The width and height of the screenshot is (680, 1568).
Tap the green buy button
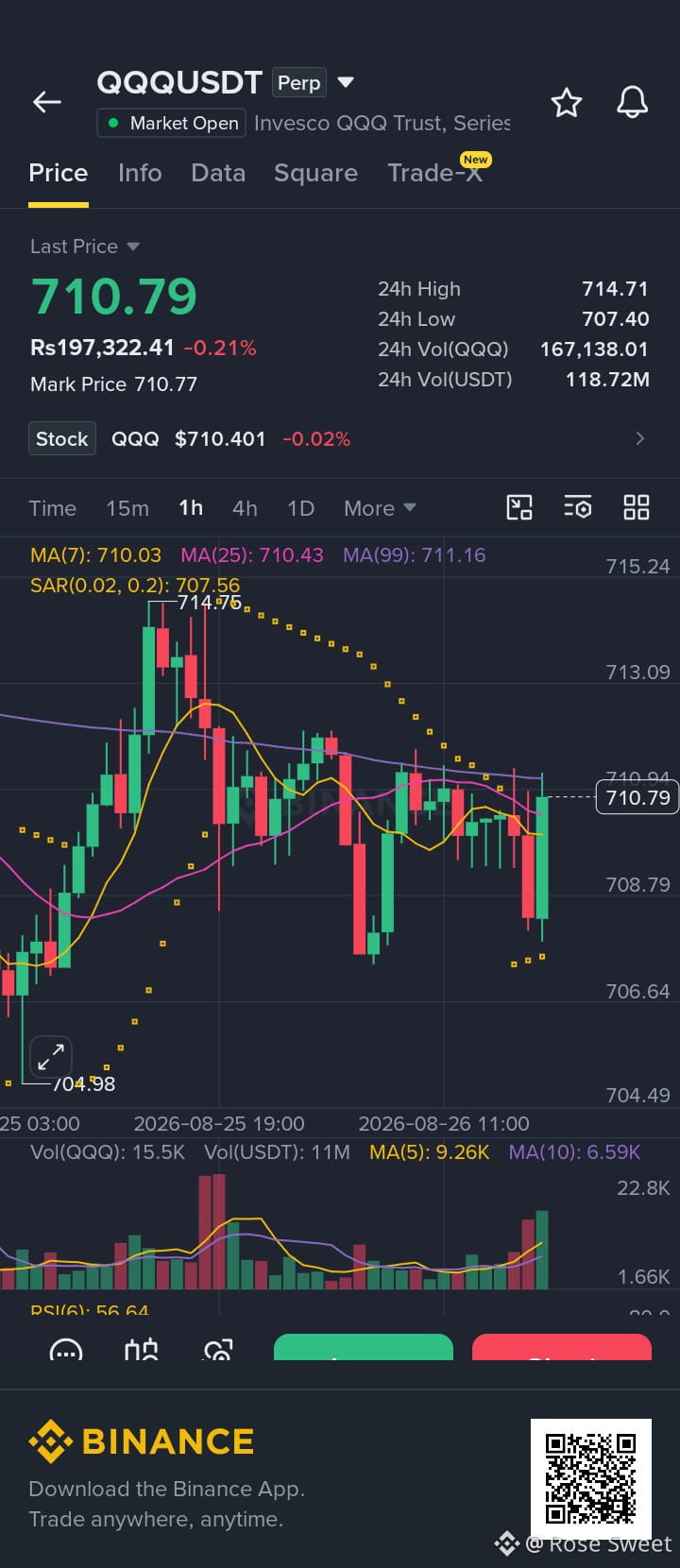[364, 1347]
